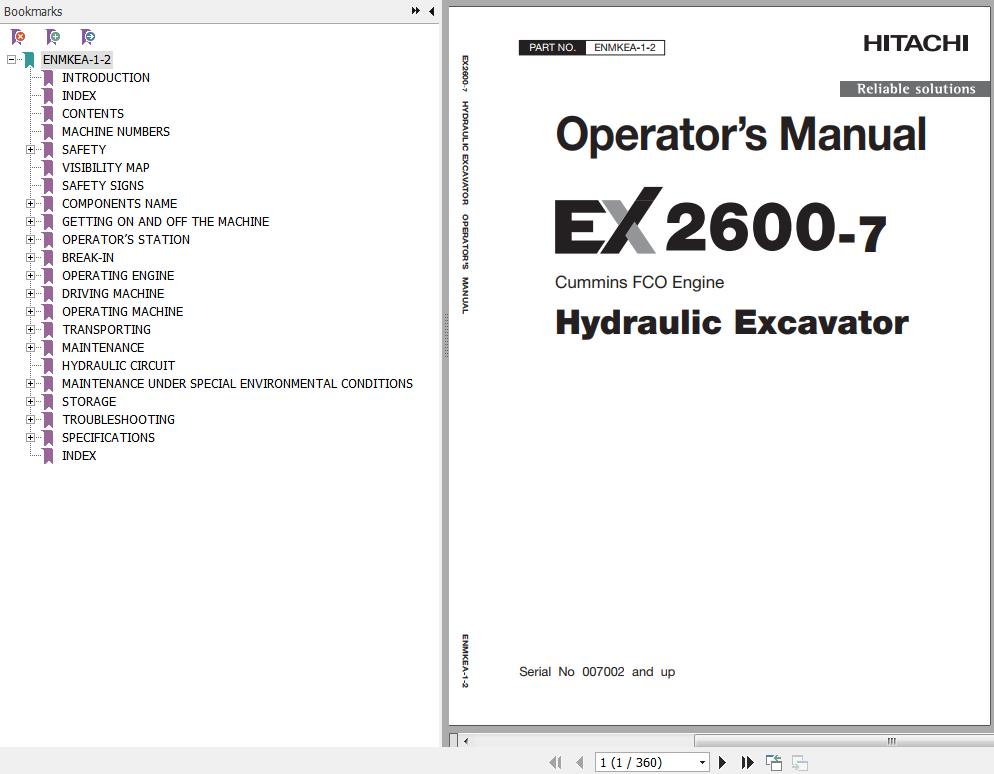This screenshot has height=774, width=994.
Task: Expand the STORAGE bookmark
Action: pos(30,402)
